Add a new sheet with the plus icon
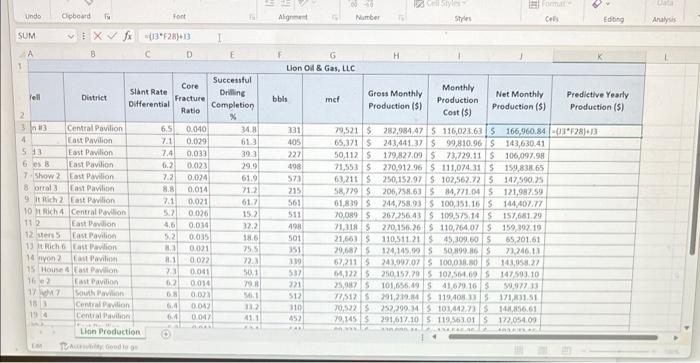 pyautogui.click(x=165, y=334)
